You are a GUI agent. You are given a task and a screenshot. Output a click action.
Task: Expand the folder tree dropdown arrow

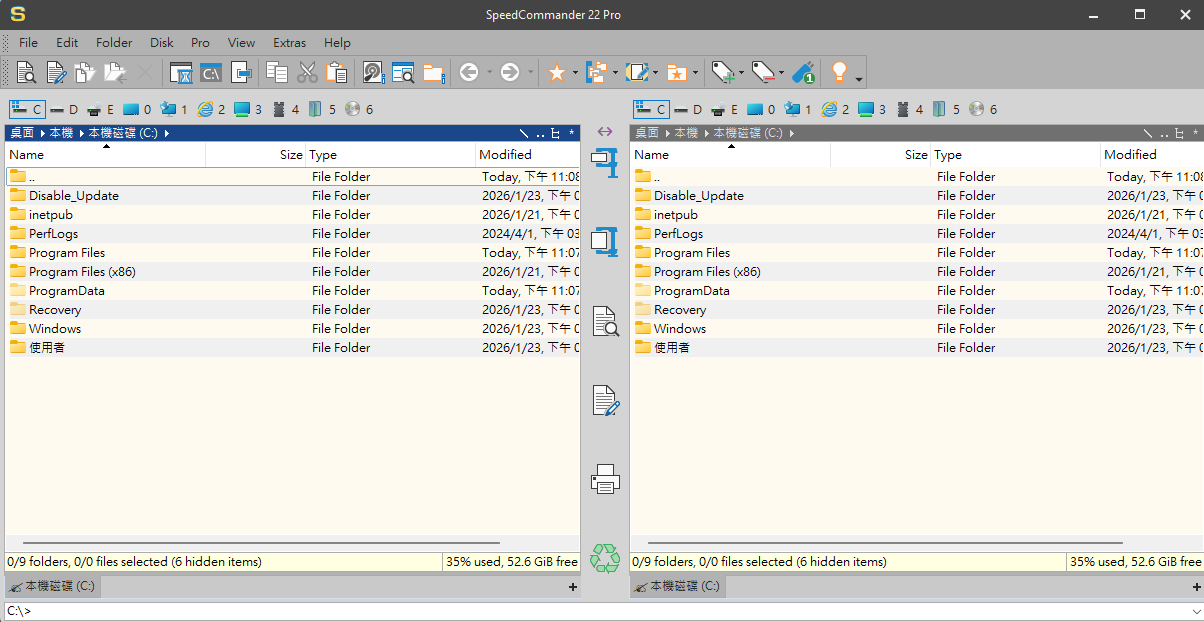(x=615, y=72)
